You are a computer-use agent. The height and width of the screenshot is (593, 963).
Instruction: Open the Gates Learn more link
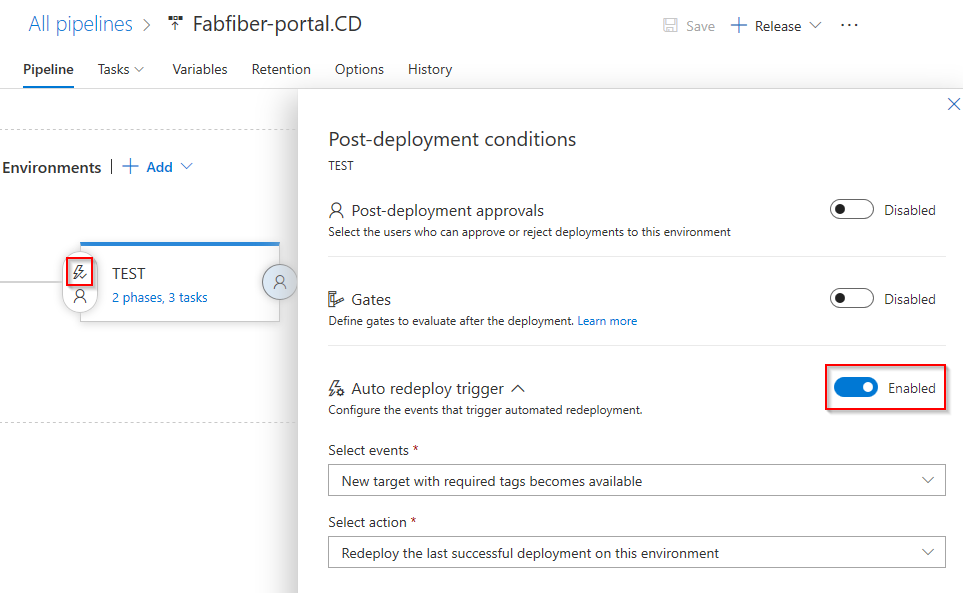click(x=607, y=321)
